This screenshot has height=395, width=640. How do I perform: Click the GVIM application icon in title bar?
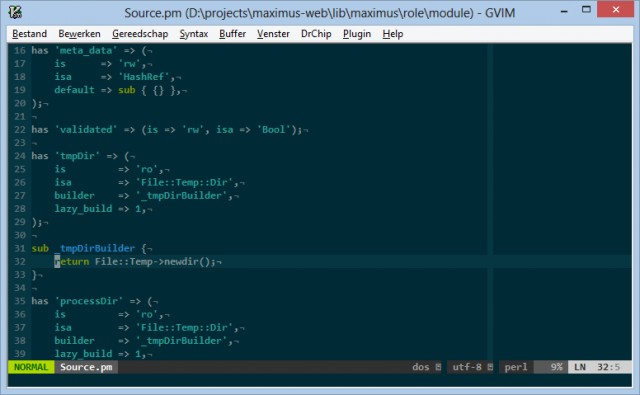coord(15,12)
